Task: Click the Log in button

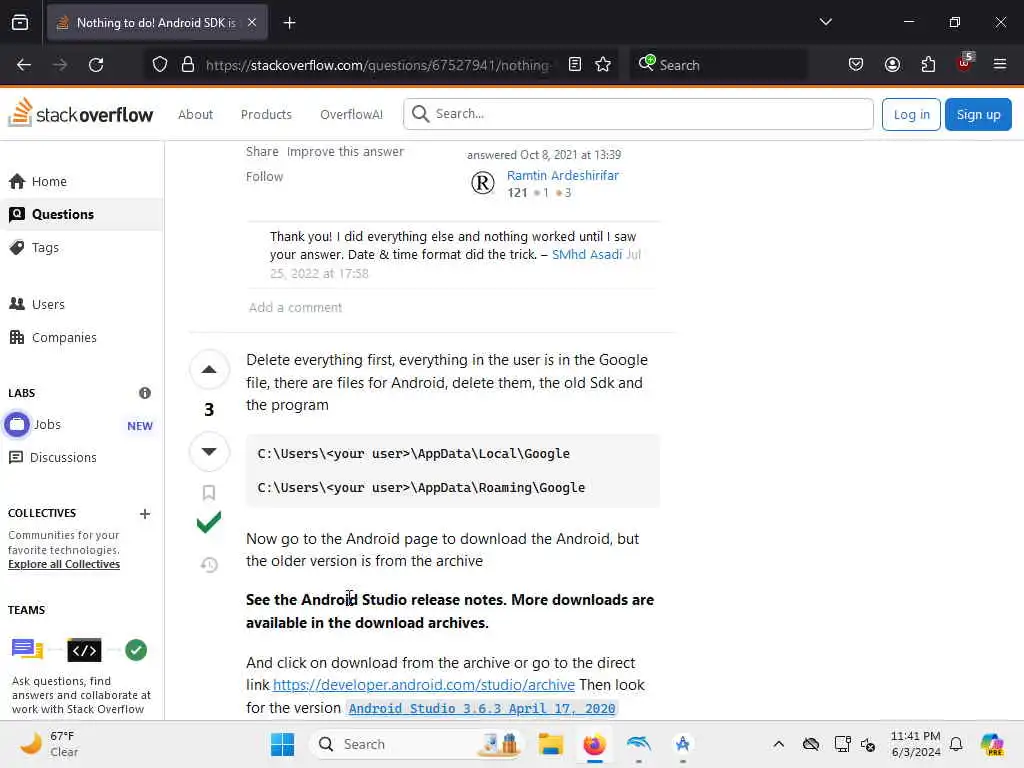Action: point(911,114)
